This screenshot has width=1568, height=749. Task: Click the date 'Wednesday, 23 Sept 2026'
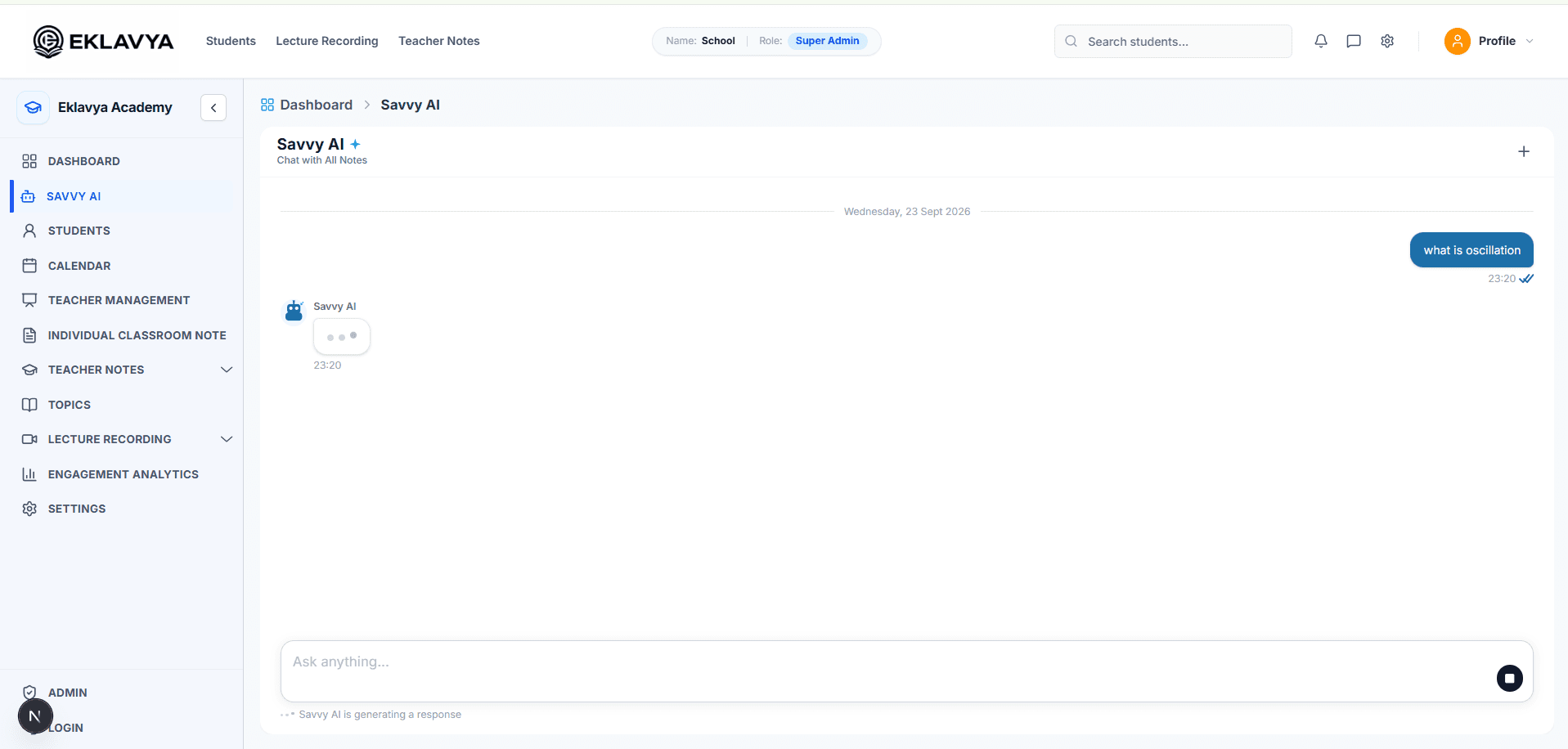point(907,212)
